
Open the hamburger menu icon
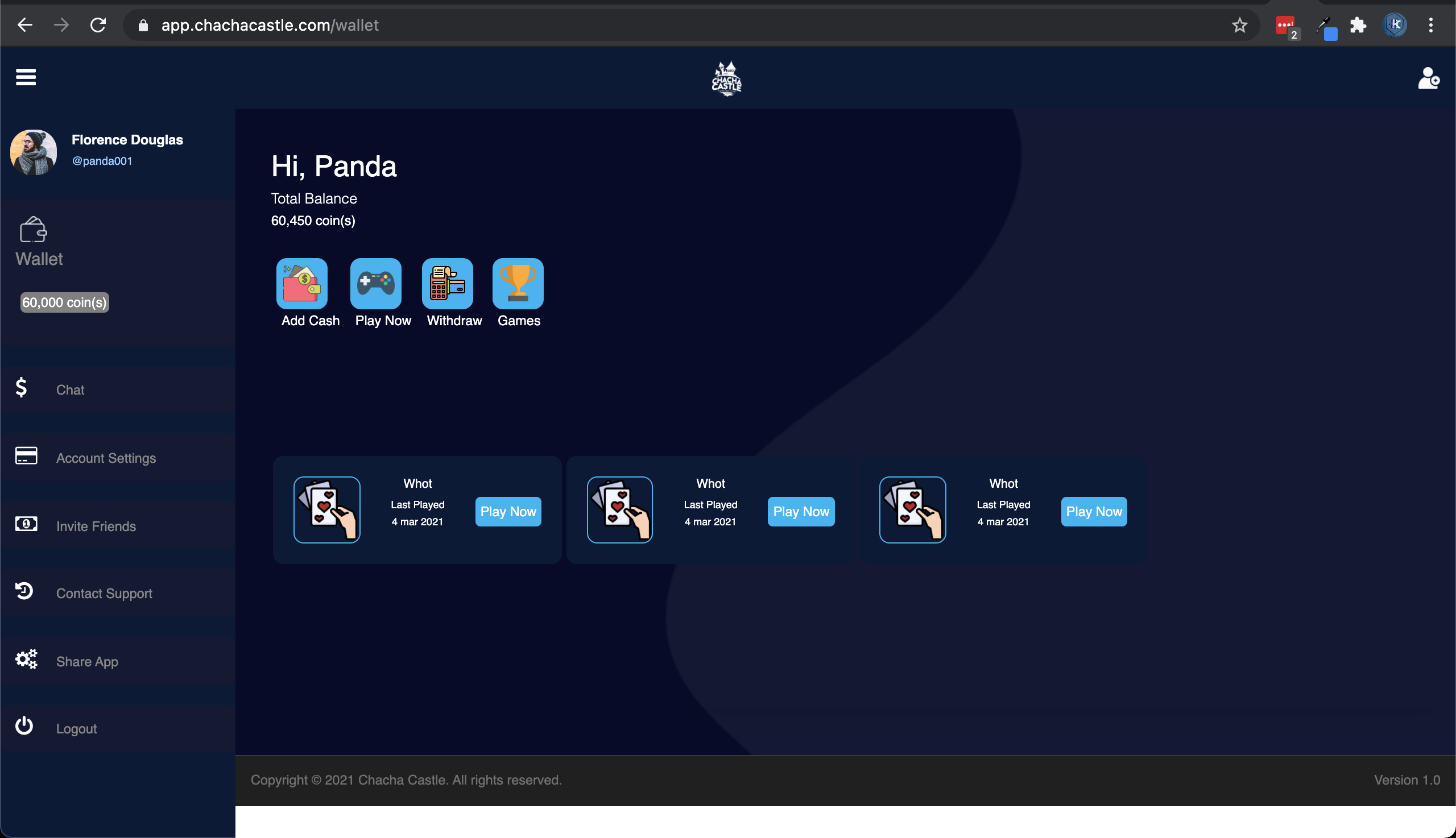tap(26, 77)
